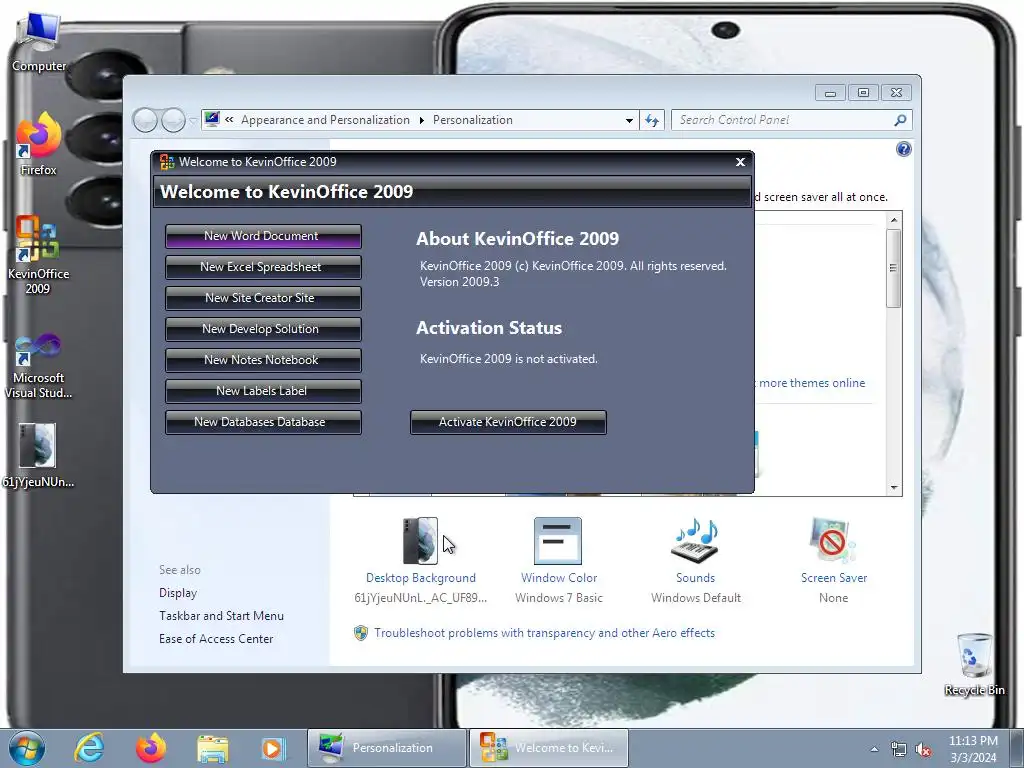Click the themes list scroll up arrow
This screenshot has height=768, width=1024.
pos(894,220)
